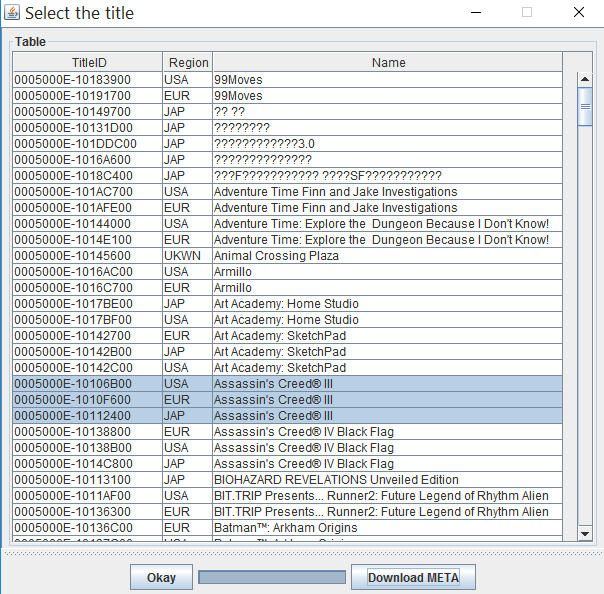The image size is (604, 594).
Task: Select USA Adventure Time Finn and Jake Investigations
Action: coord(388,191)
